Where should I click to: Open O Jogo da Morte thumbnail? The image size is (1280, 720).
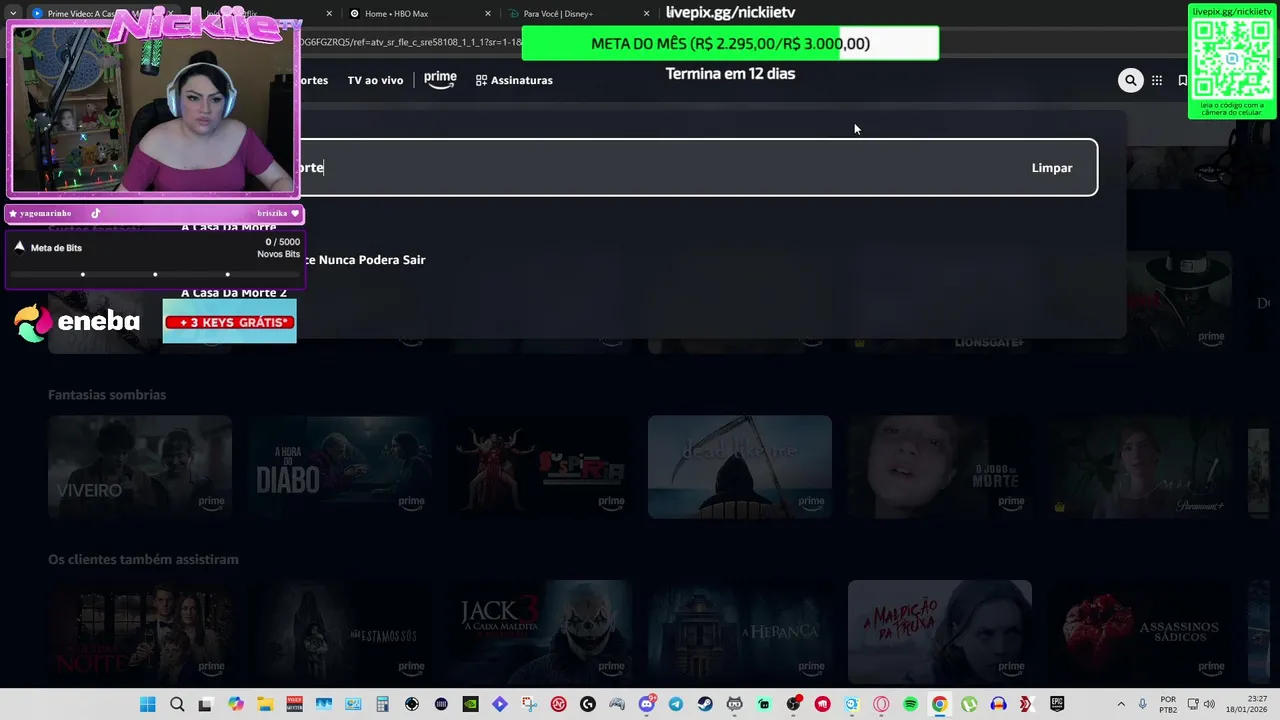pyautogui.click(x=940, y=467)
